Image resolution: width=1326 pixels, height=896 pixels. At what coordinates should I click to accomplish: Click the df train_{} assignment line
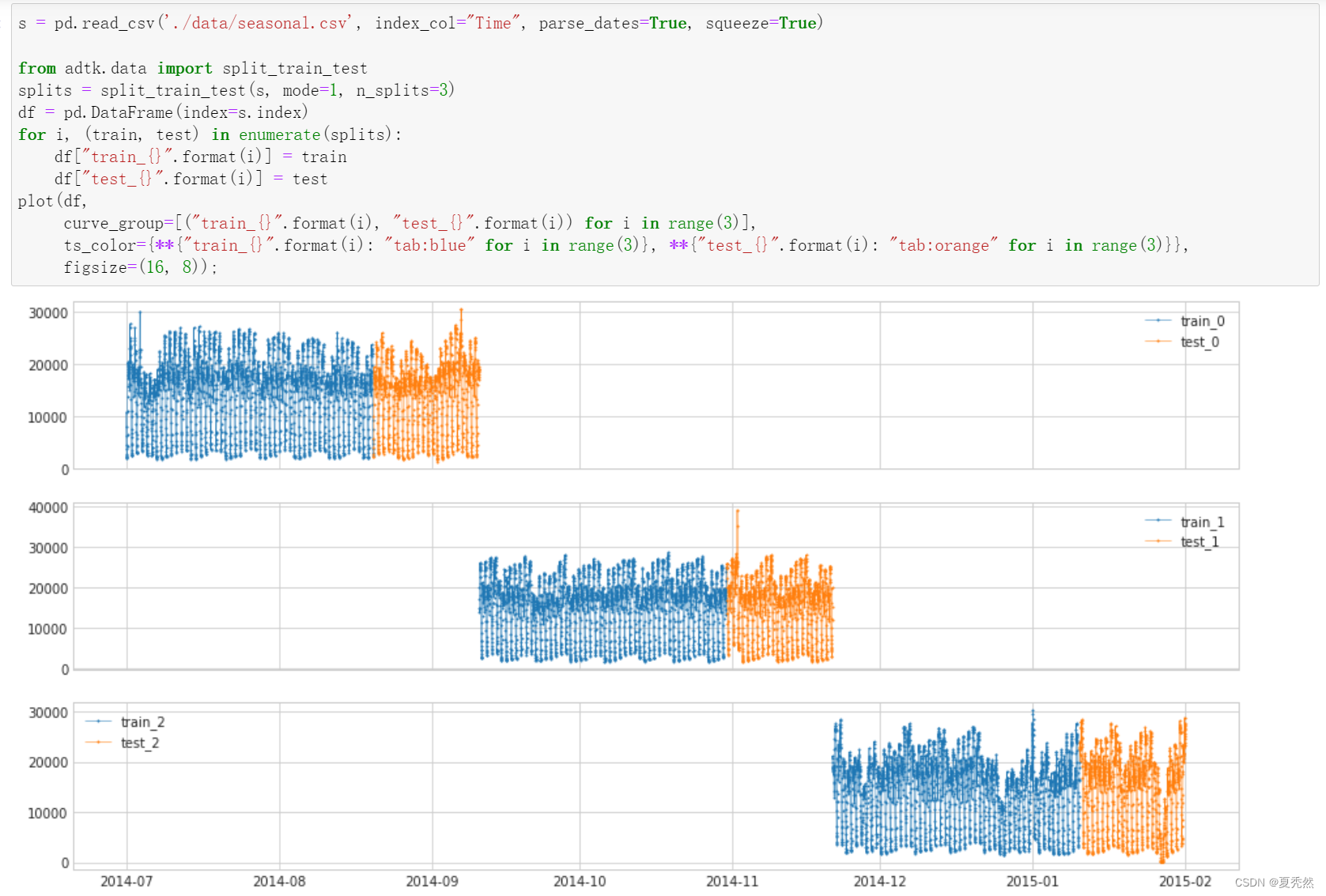click(200, 157)
